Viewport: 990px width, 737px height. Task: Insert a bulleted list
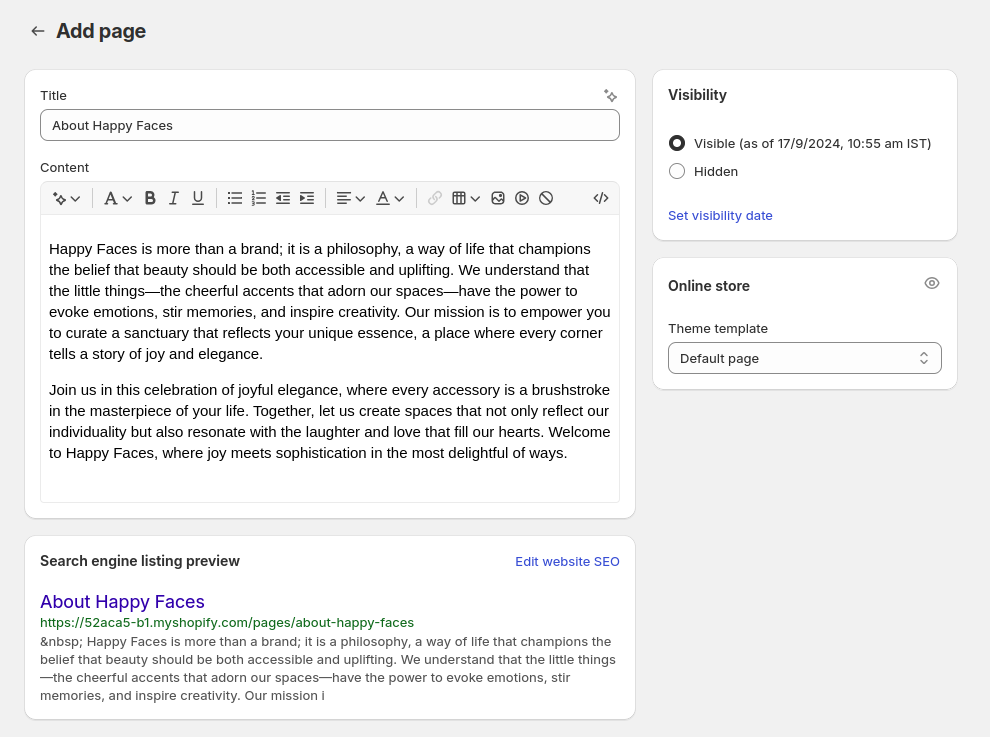click(x=234, y=198)
